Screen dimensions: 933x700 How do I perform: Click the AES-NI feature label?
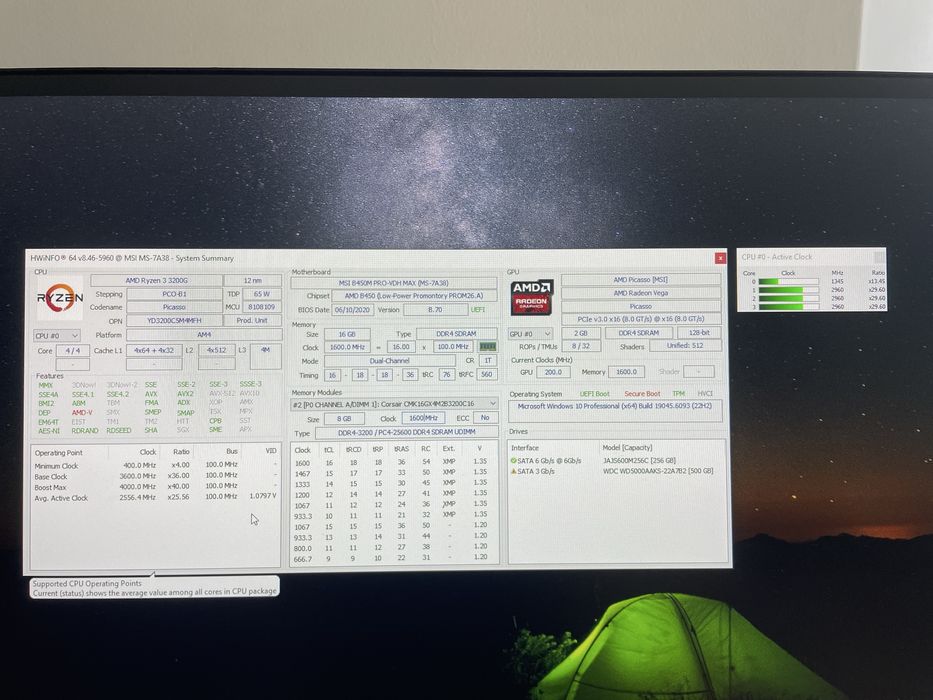49,430
